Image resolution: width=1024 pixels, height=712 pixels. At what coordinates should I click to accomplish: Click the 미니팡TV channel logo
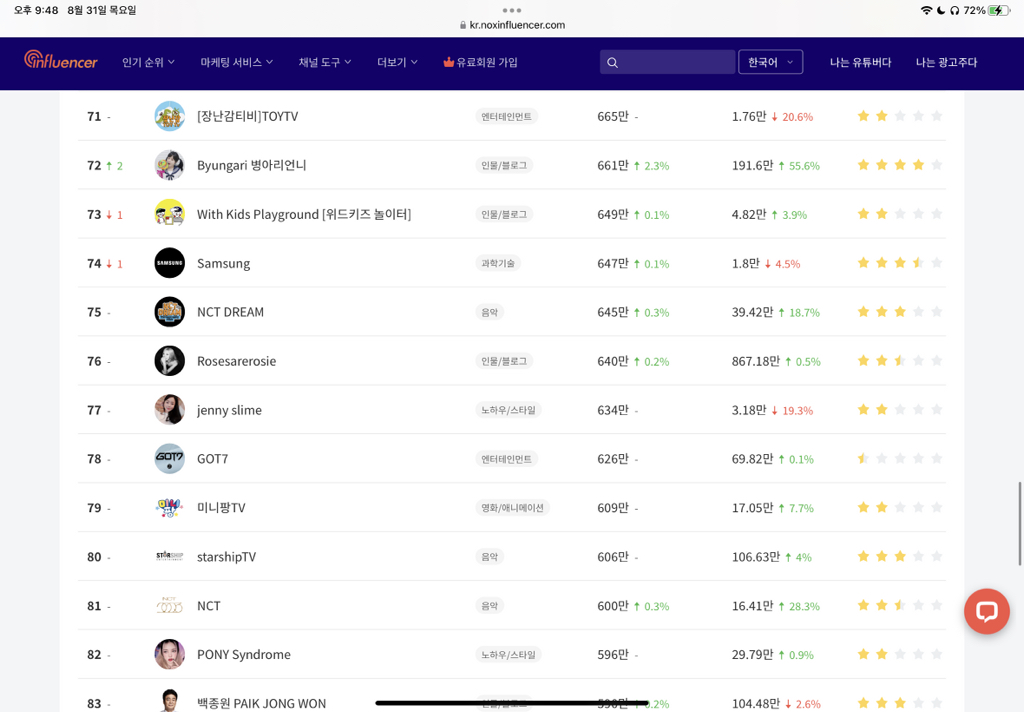click(x=170, y=508)
